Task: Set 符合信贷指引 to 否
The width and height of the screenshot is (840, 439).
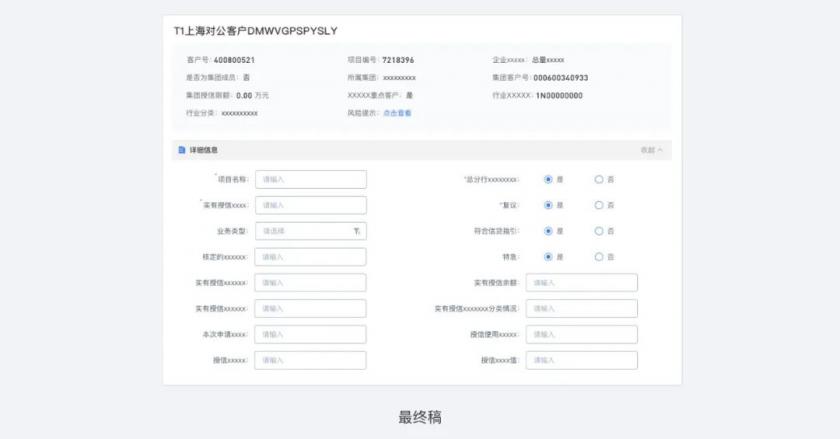Action: coord(599,231)
